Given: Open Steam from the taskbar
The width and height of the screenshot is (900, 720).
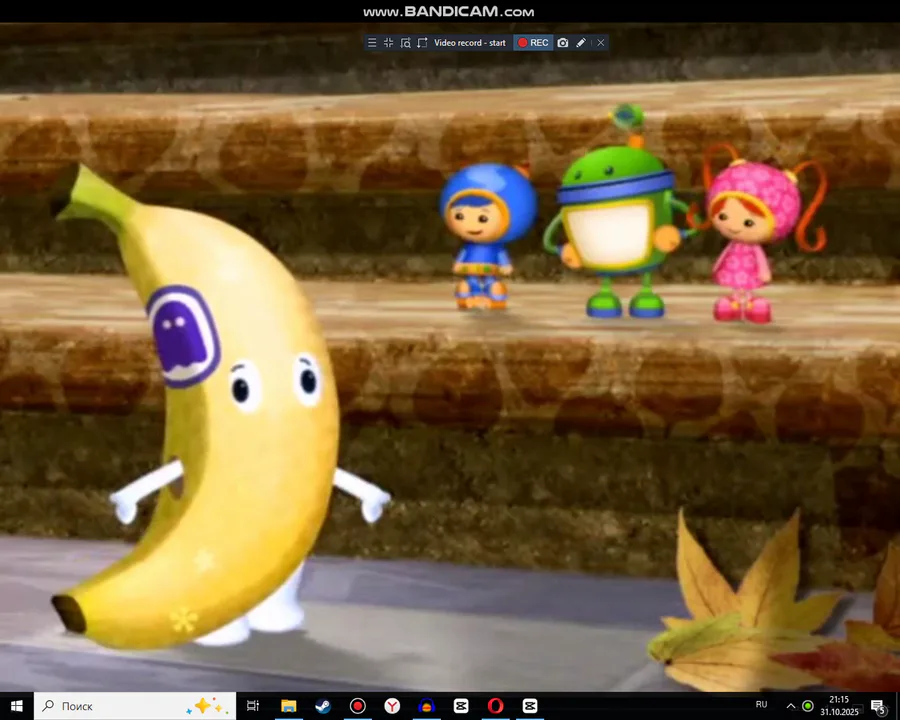Looking at the screenshot, I should coord(323,706).
